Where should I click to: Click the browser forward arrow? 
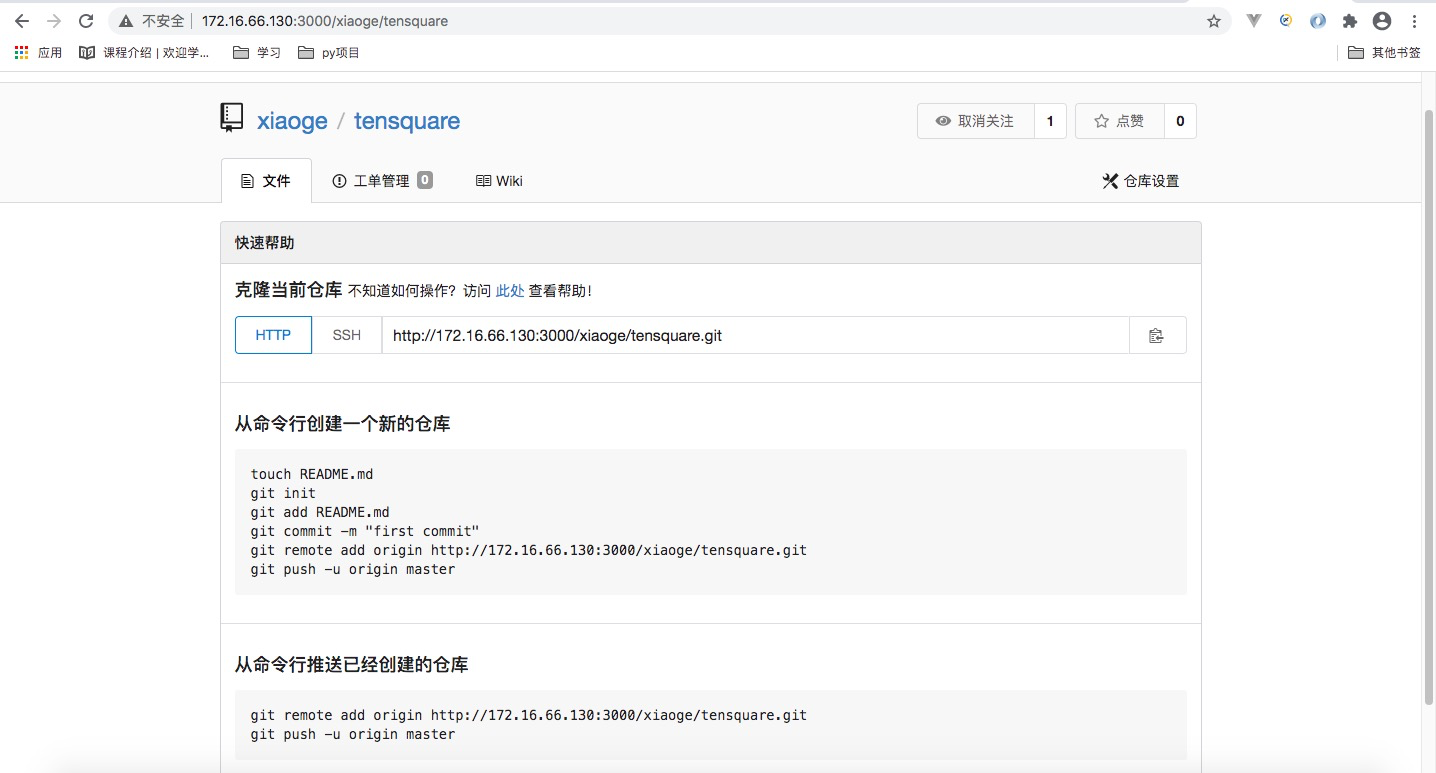coord(54,21)
